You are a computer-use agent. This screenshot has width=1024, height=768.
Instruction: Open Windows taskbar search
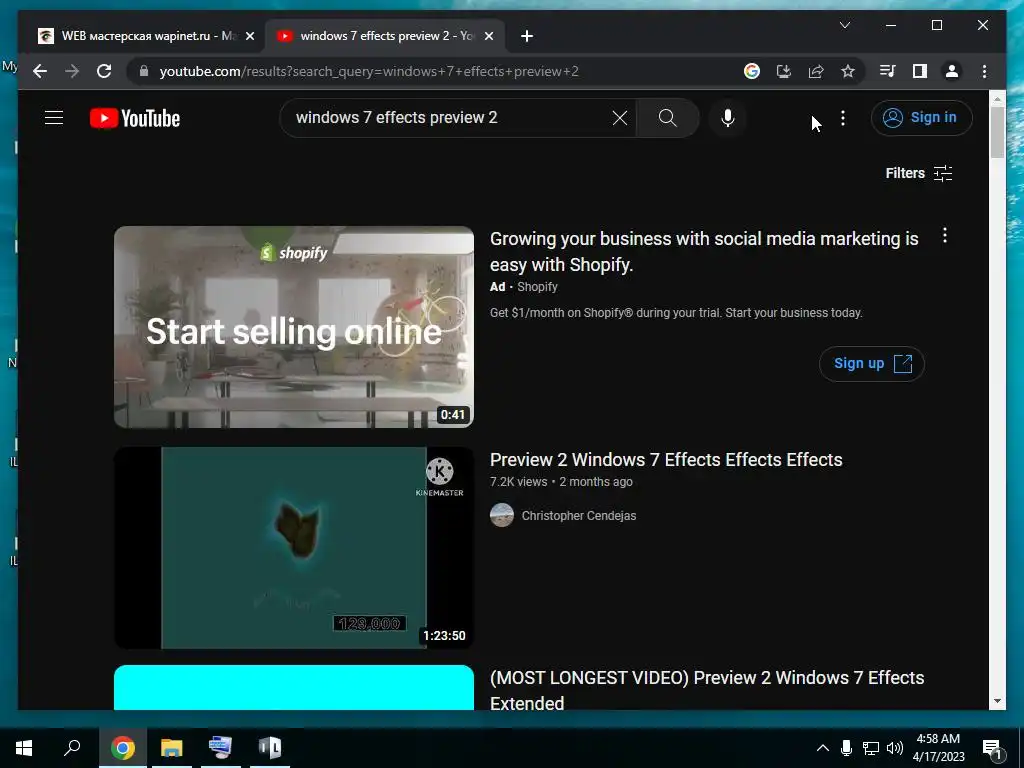click(x=72, y=748)
